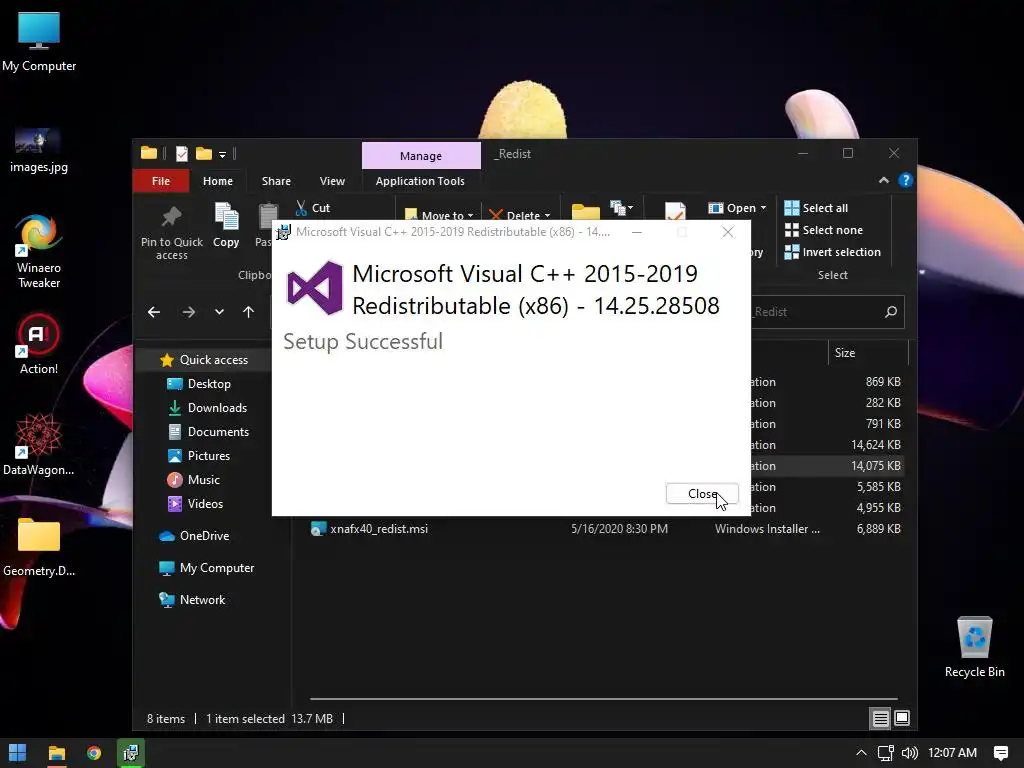
Task: Show hidden system tray icons
Action: (861, 753)
